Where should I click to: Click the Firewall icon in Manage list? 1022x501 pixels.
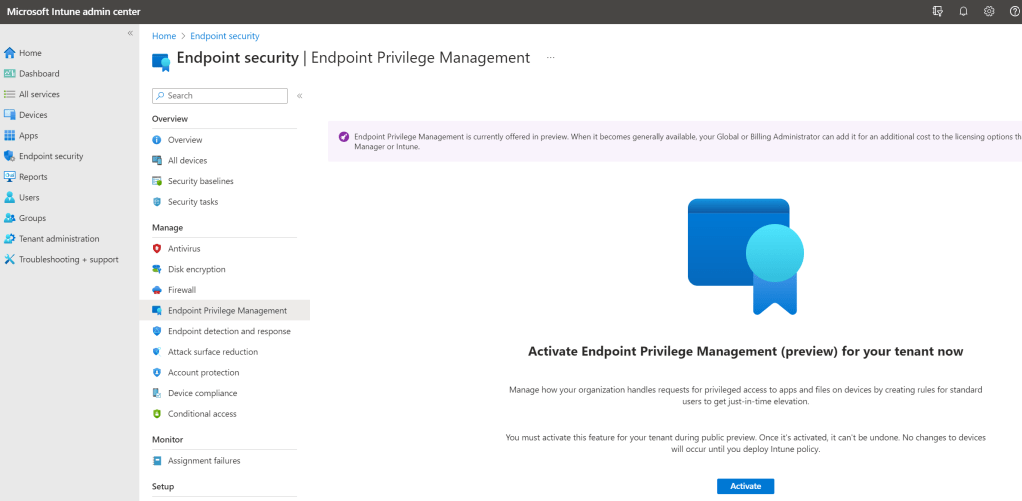tap(157, 290)
